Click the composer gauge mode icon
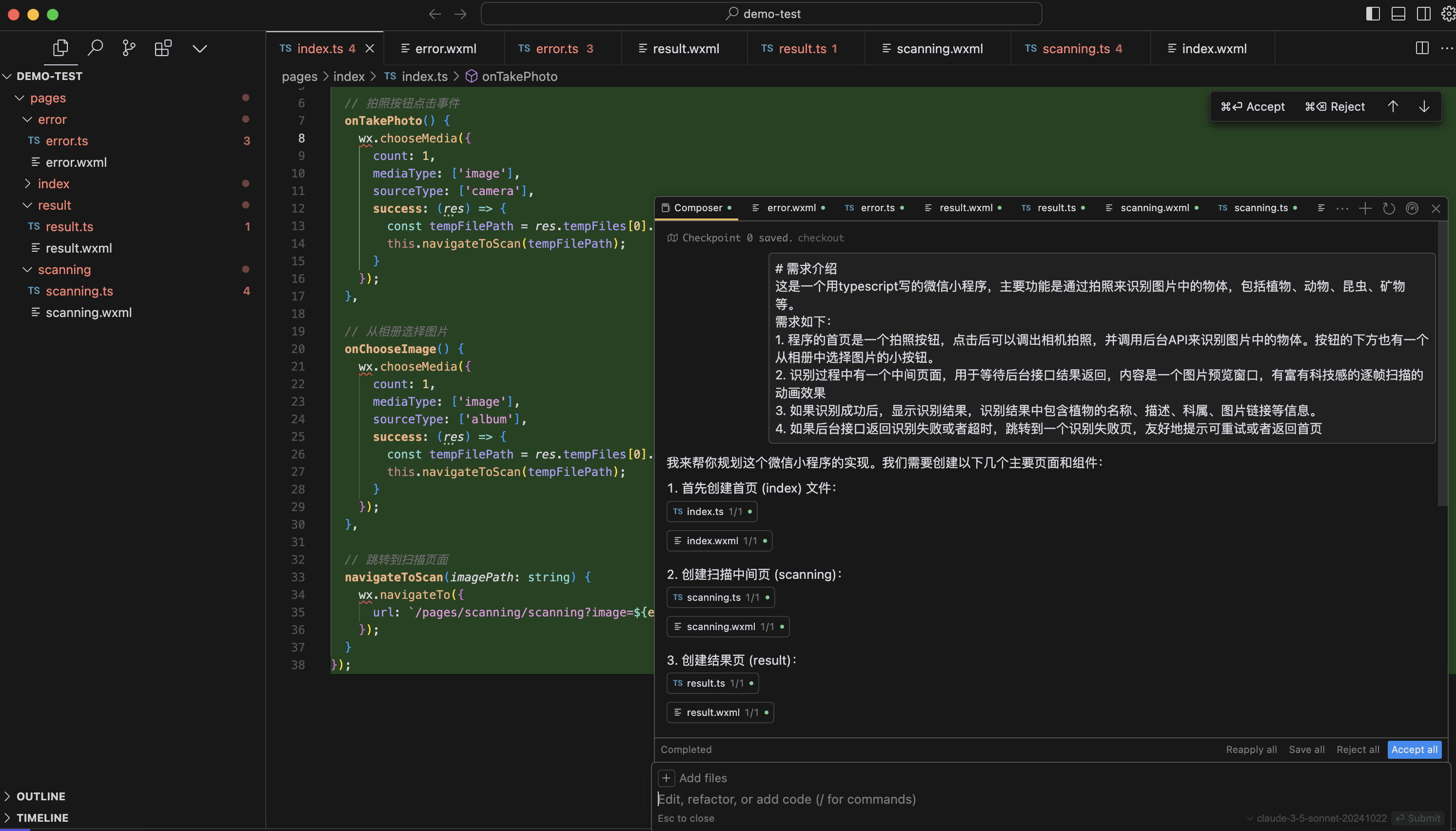Viewport: 1456px width, 831px height. [x=1412, y=208]
